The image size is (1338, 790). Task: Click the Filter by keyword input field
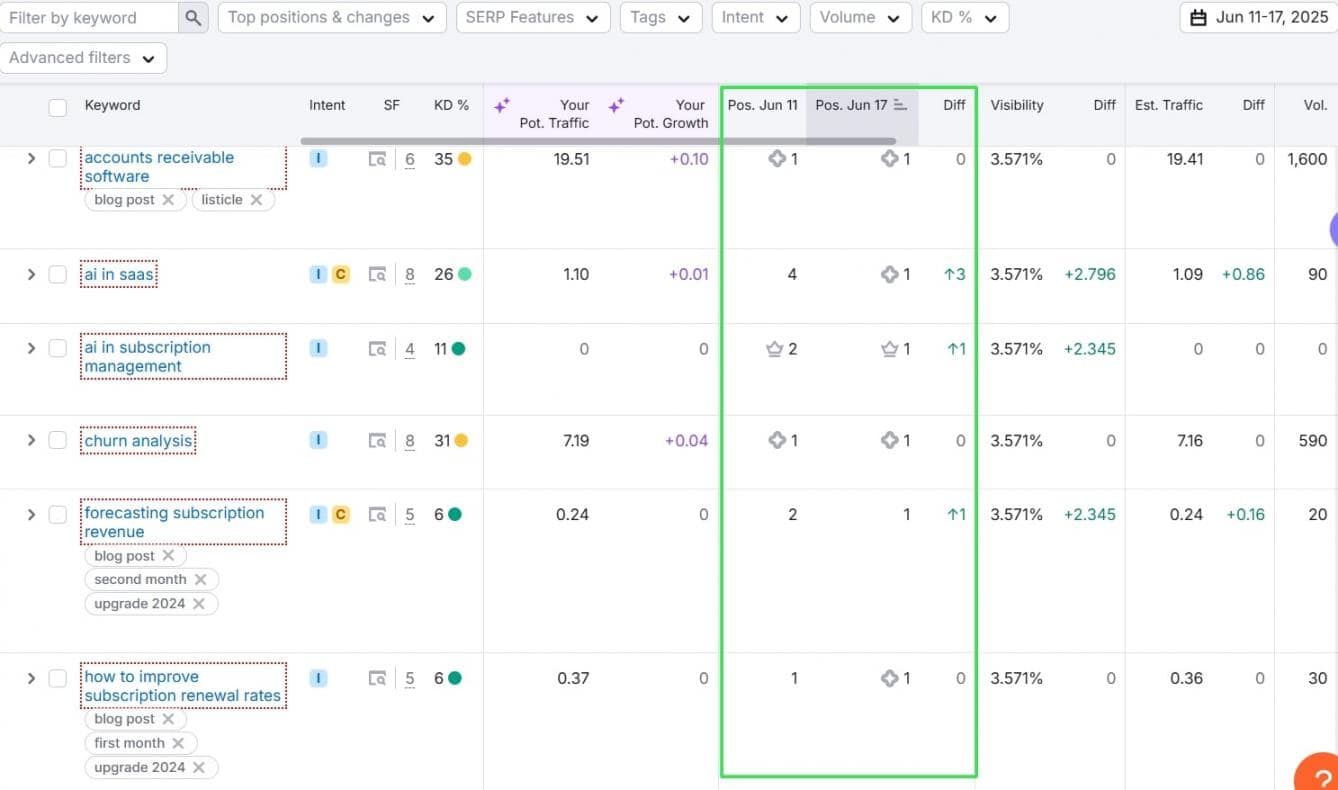88,17
